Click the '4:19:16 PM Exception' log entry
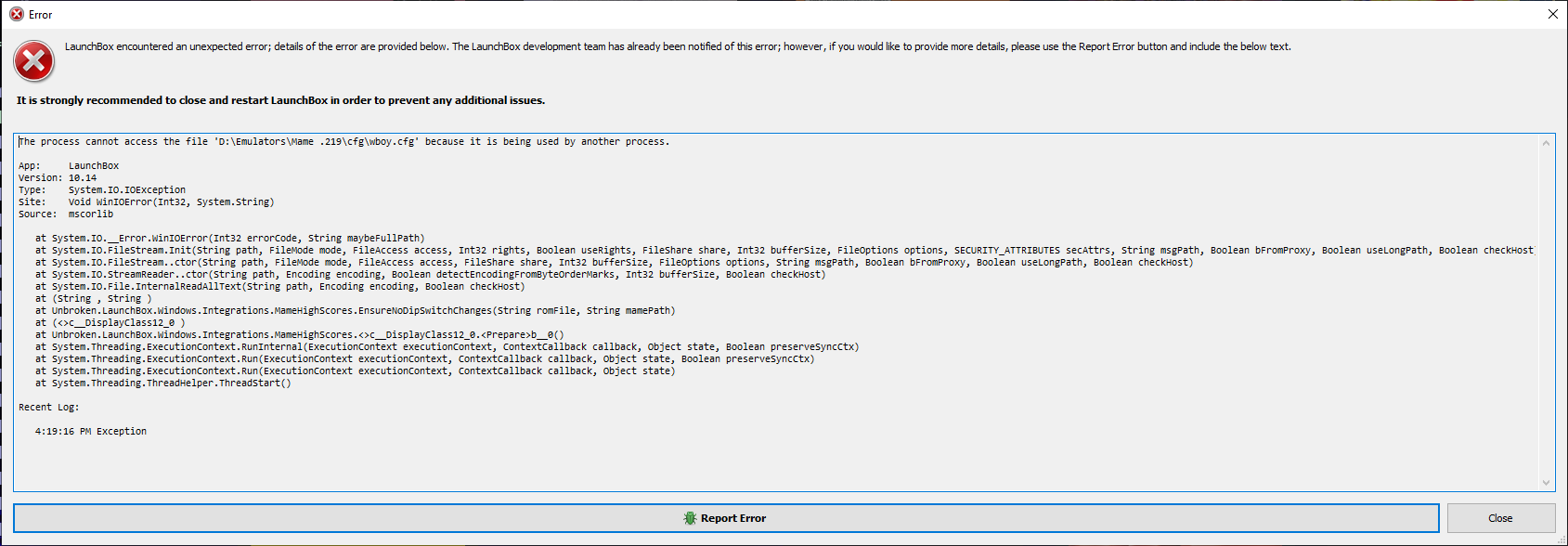 pos(91,432)
